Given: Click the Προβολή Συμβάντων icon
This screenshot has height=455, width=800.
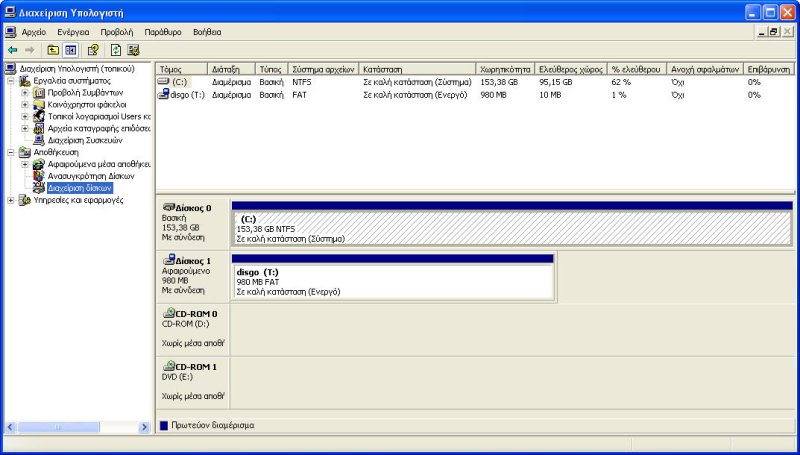Looking at the screenshot, I should click(39, 93).
